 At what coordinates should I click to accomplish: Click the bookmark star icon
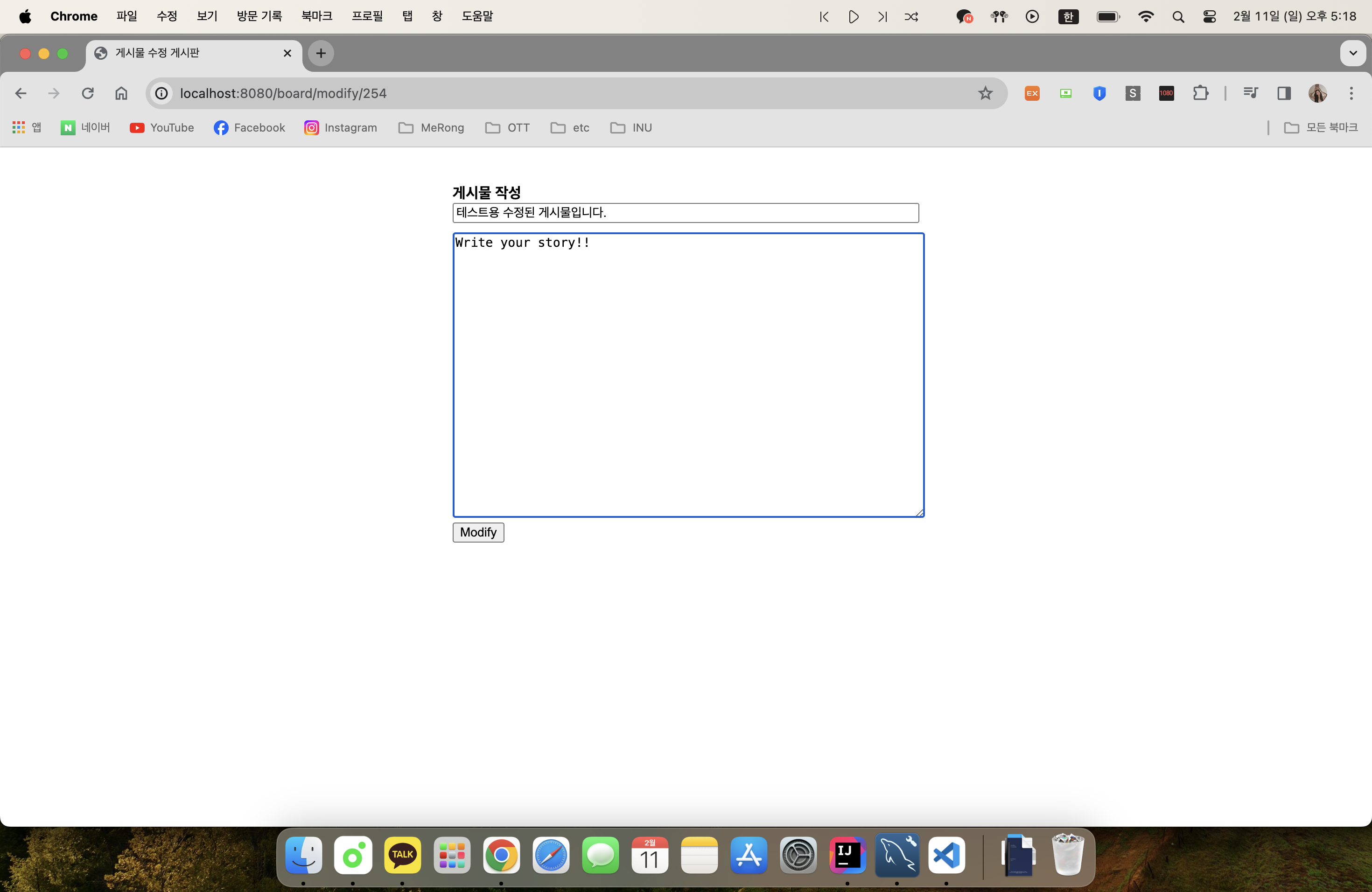(x=985, y=93)
